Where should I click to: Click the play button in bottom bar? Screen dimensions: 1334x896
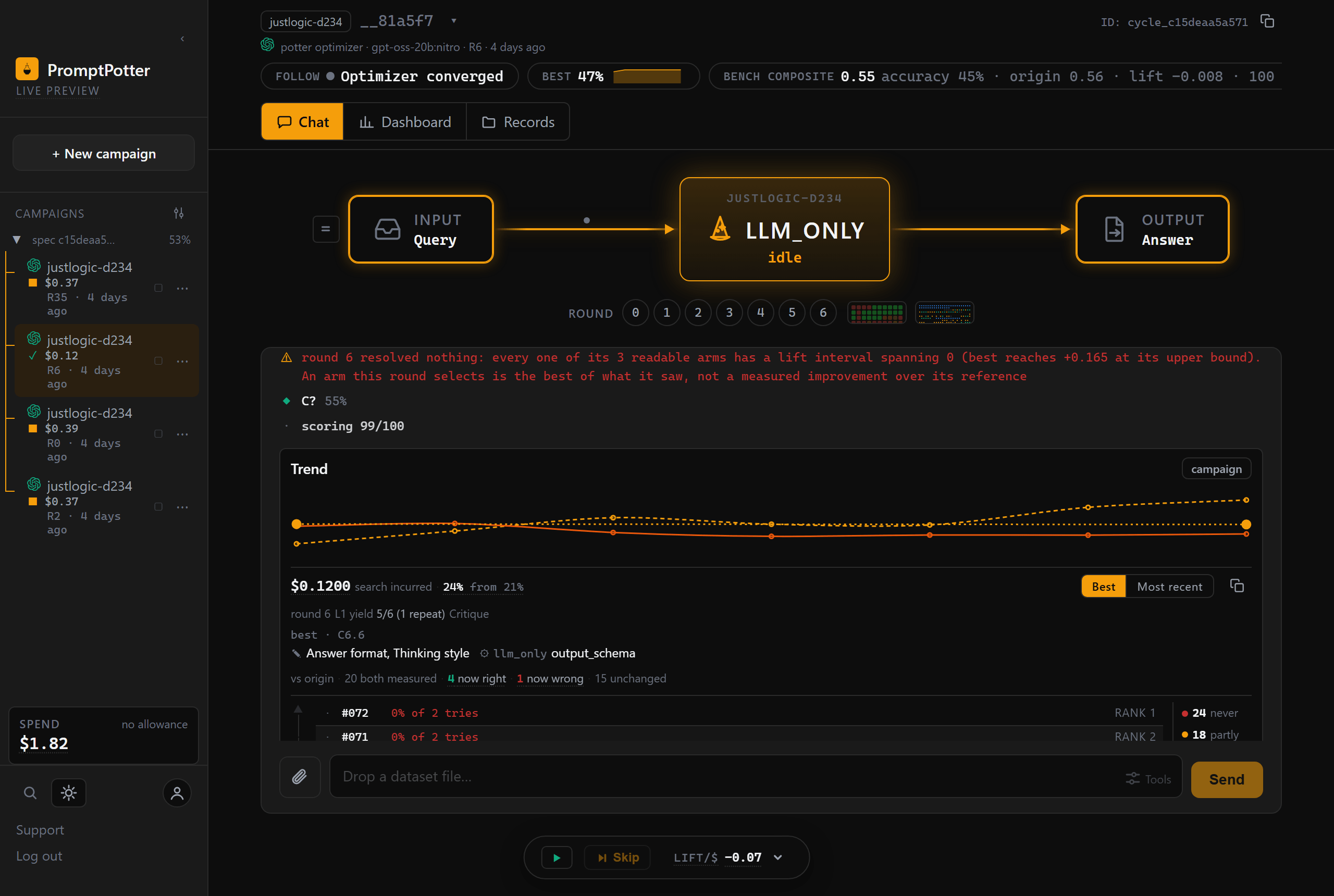click(557, 857)
